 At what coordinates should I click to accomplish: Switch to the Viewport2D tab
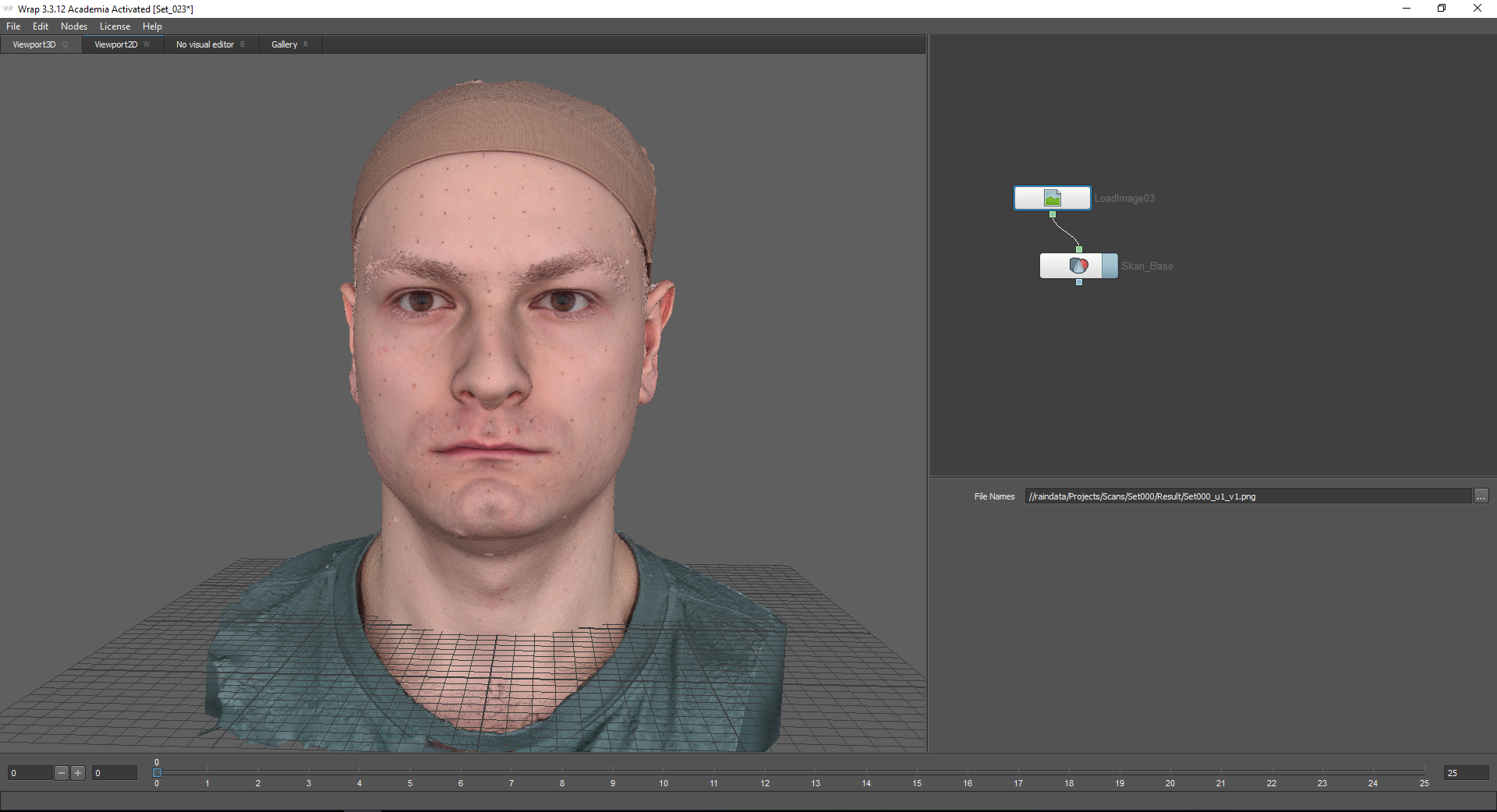pyautogui.click(x=116, y=44)
